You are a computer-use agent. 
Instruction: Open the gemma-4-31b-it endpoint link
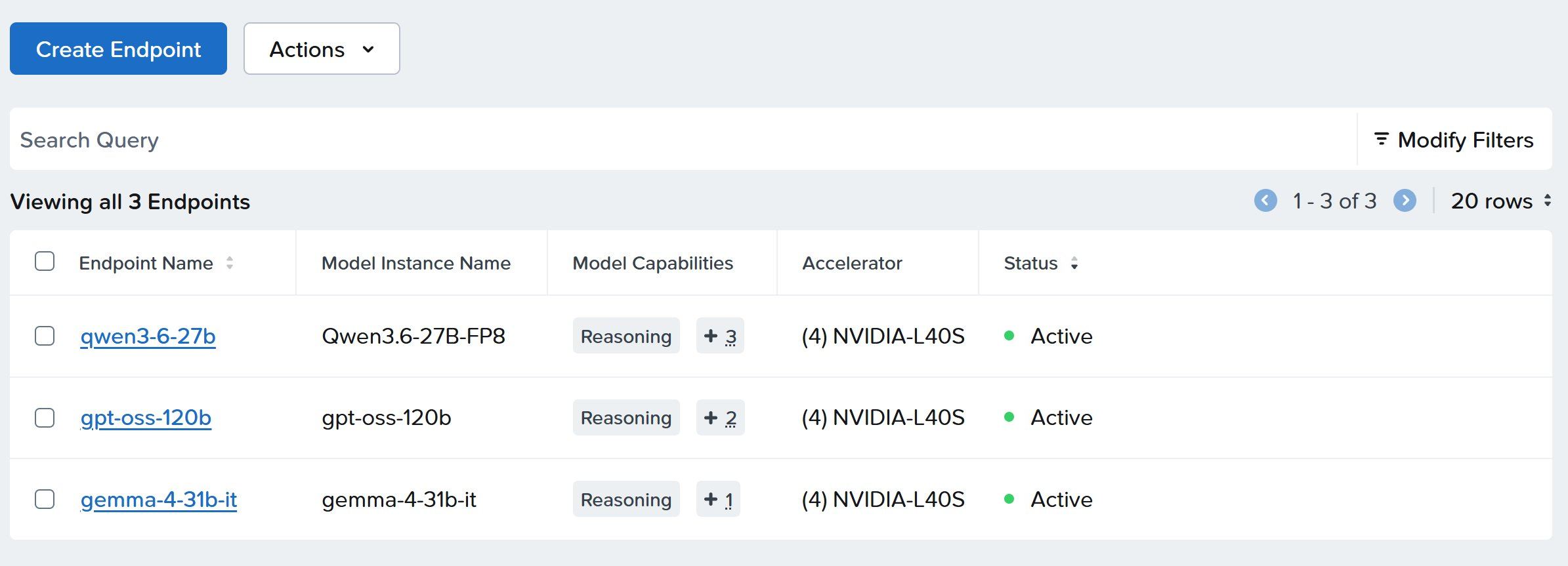[158, 499]
